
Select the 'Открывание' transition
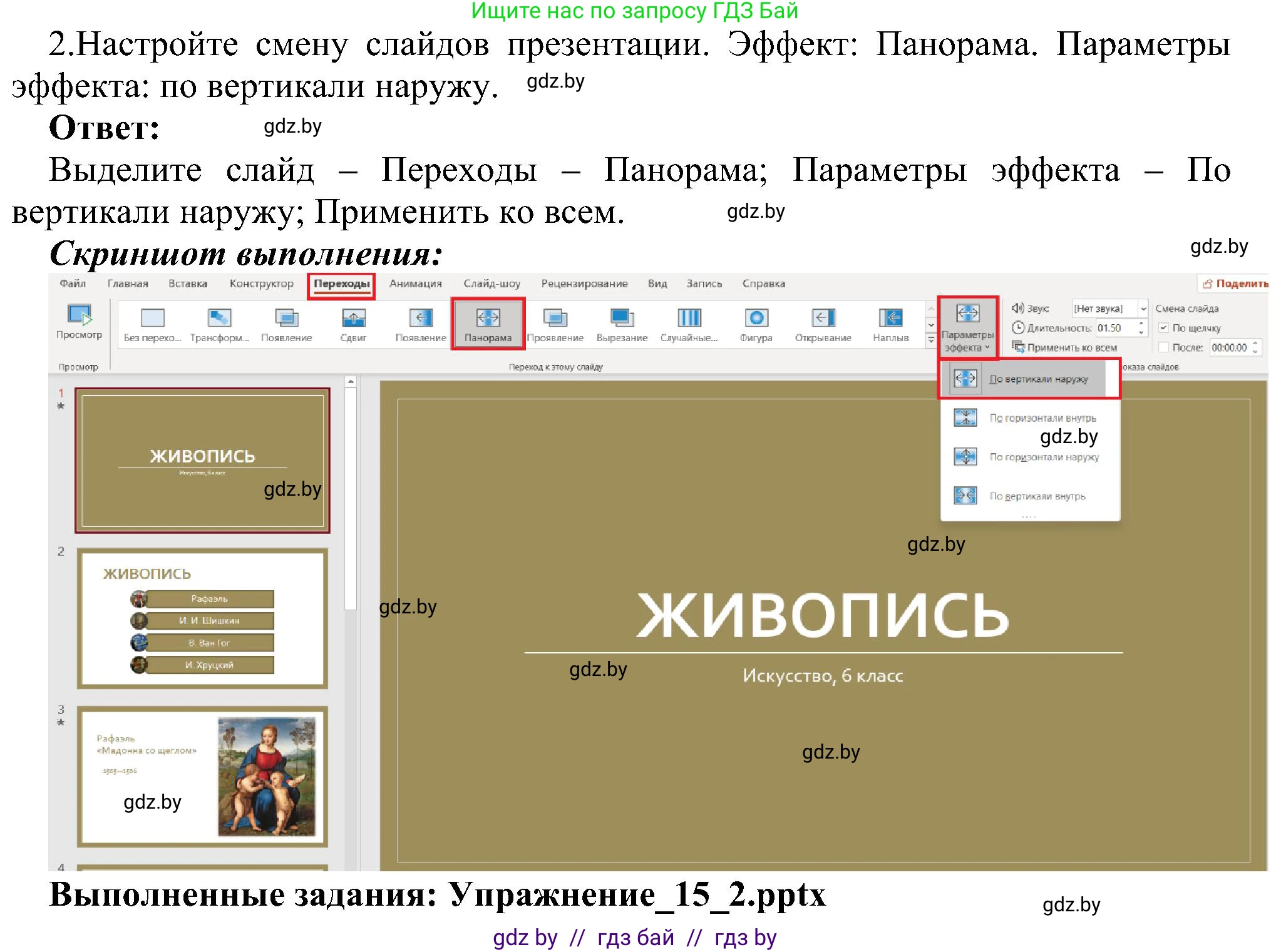[x=823, y=325]
